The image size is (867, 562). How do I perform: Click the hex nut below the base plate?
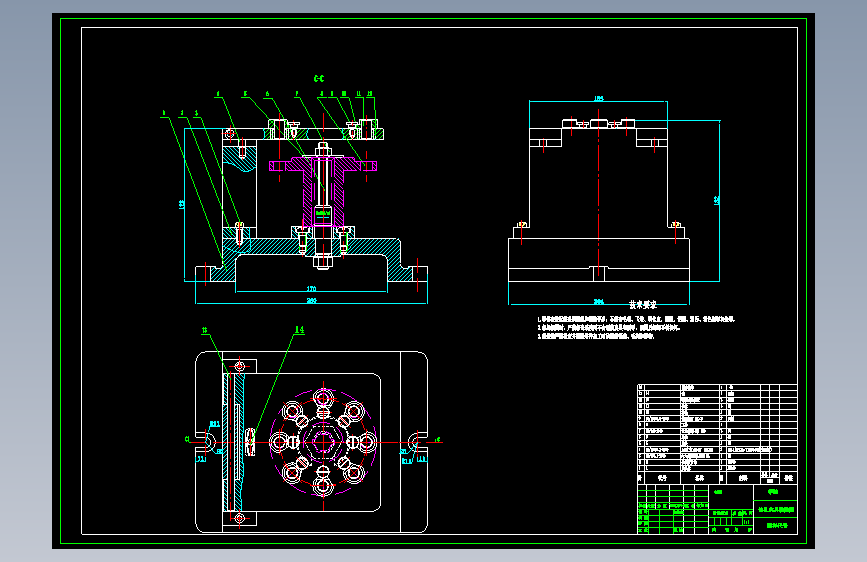323,261
